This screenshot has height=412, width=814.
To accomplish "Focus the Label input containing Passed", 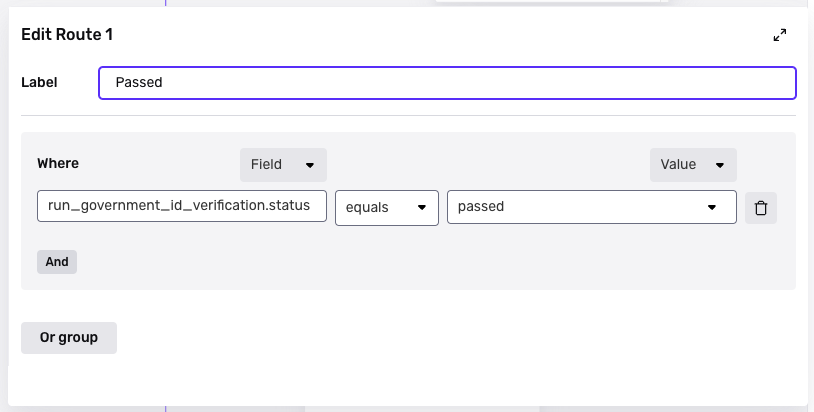I will pyautogui.click(x=447, y=83).
